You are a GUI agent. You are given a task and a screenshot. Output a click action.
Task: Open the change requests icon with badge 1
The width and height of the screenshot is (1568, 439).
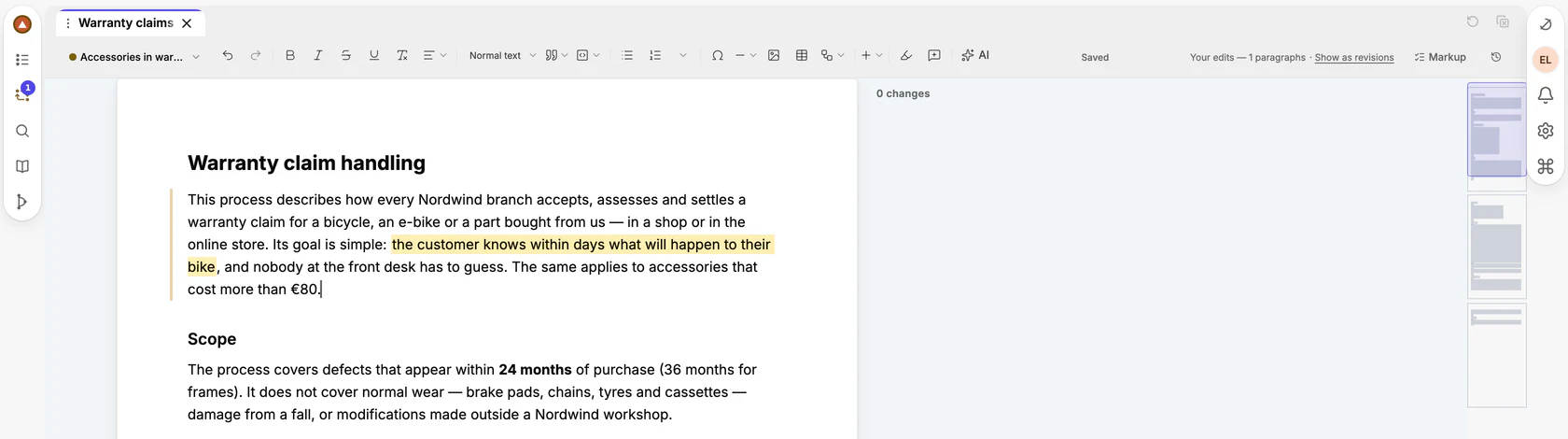point(22,93)
